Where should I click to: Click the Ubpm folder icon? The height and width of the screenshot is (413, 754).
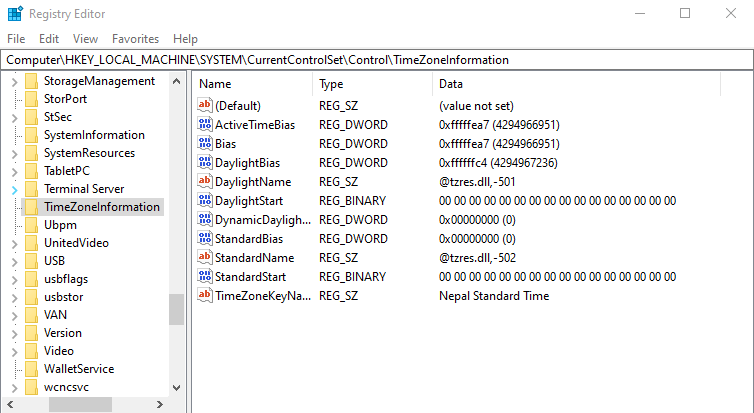31,225
